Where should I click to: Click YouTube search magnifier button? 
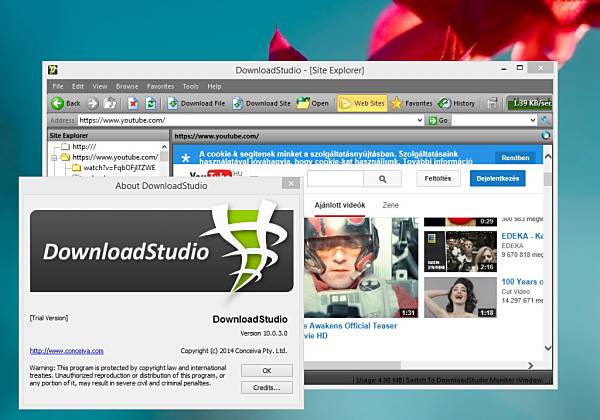tap(382, 179)
